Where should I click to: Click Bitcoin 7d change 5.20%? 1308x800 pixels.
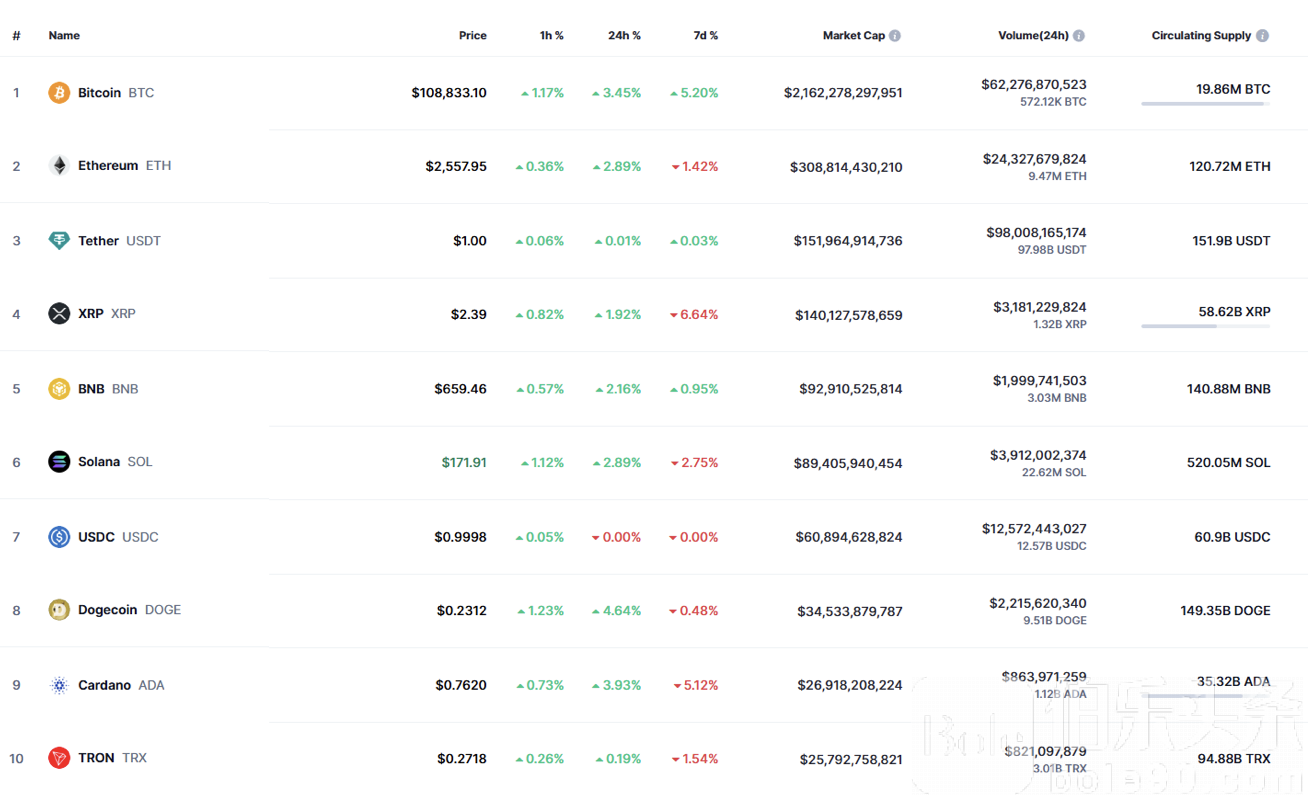(694, 93)
